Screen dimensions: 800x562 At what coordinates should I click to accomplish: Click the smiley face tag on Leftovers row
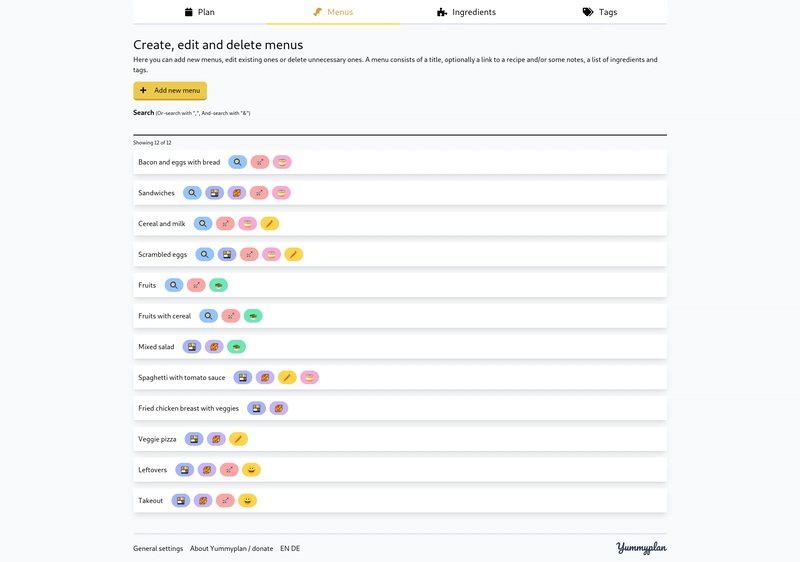251,470
